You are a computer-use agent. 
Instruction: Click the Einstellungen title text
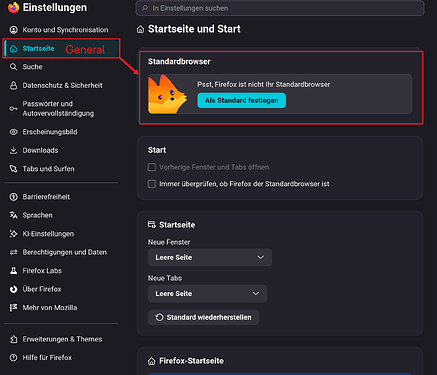[55, 7]
